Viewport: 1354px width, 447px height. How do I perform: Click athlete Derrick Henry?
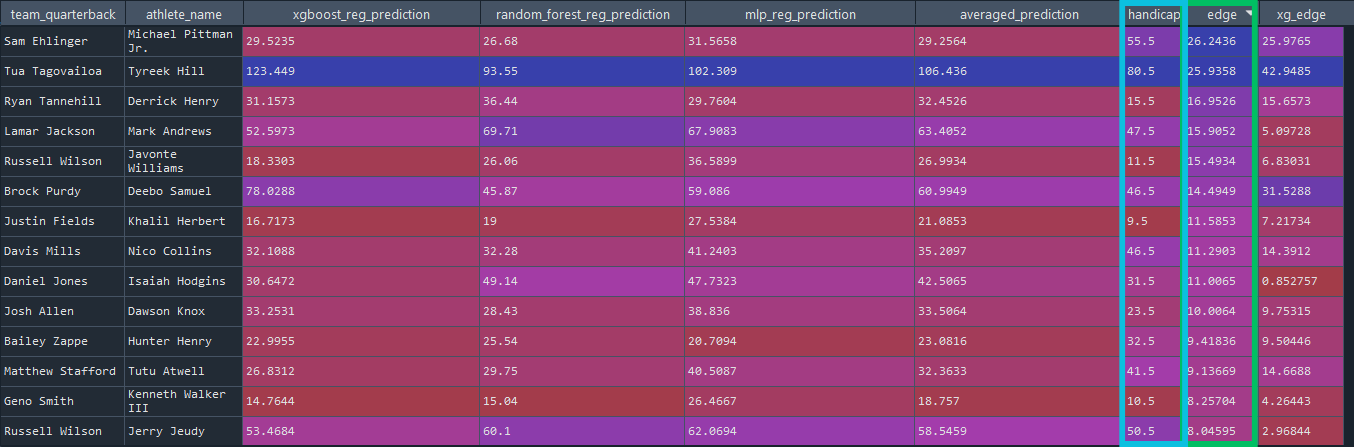tap(183, 102)
